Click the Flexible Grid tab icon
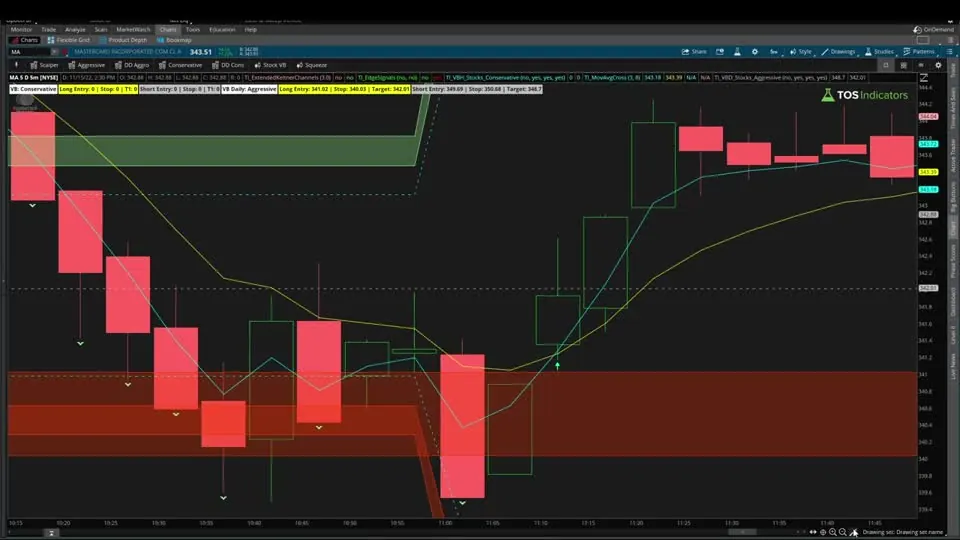Viewport: 960px width, 540px height. [x=51, y=40]
